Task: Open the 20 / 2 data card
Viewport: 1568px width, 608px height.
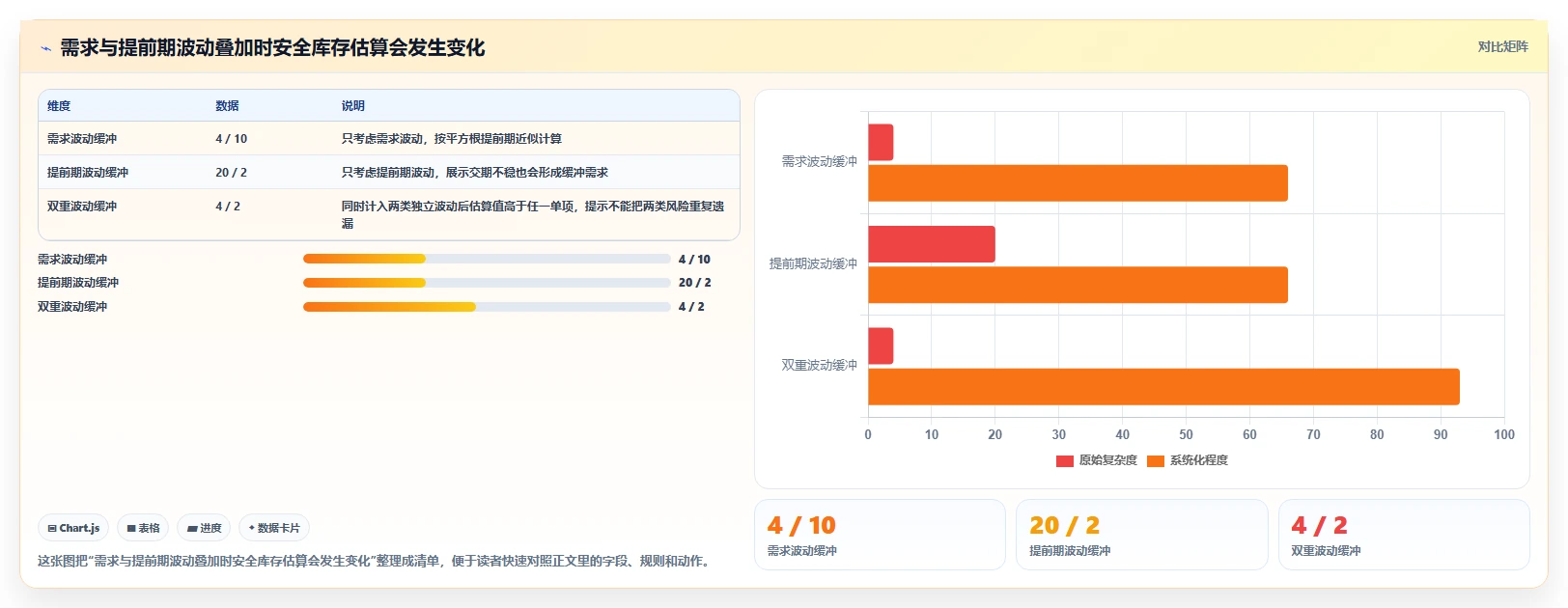Action: tap(1141, 535)
